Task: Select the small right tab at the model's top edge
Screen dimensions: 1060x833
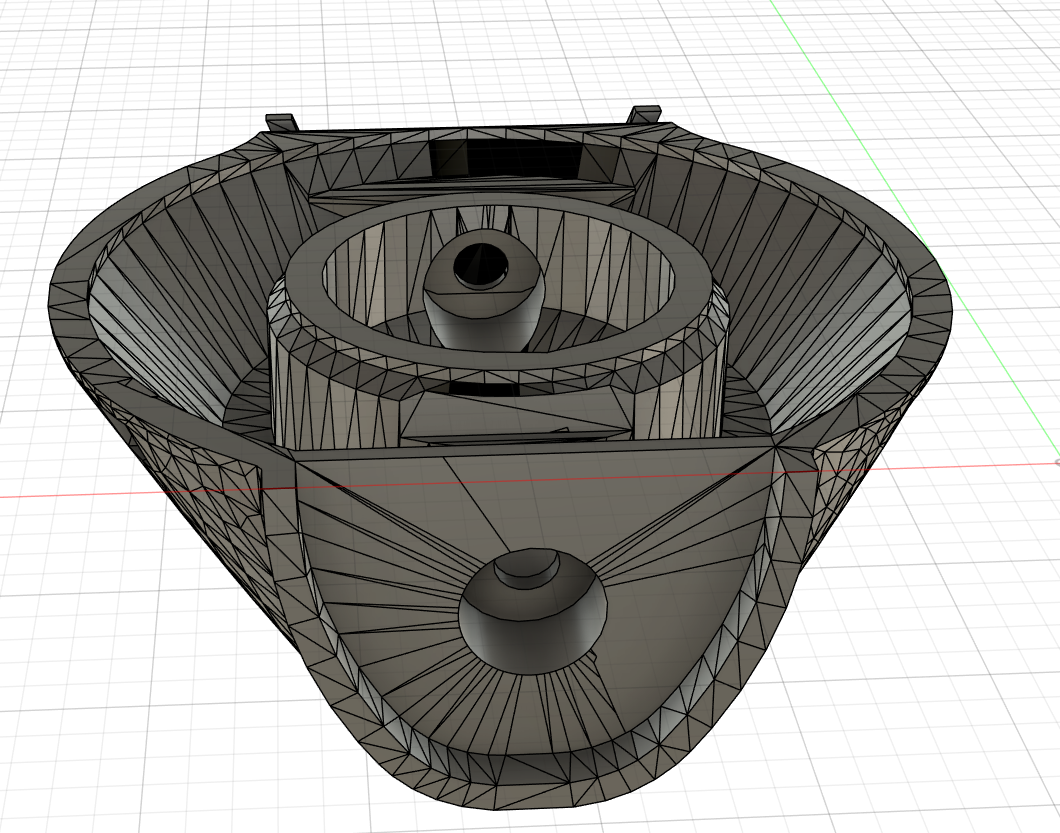Action: 644,114
